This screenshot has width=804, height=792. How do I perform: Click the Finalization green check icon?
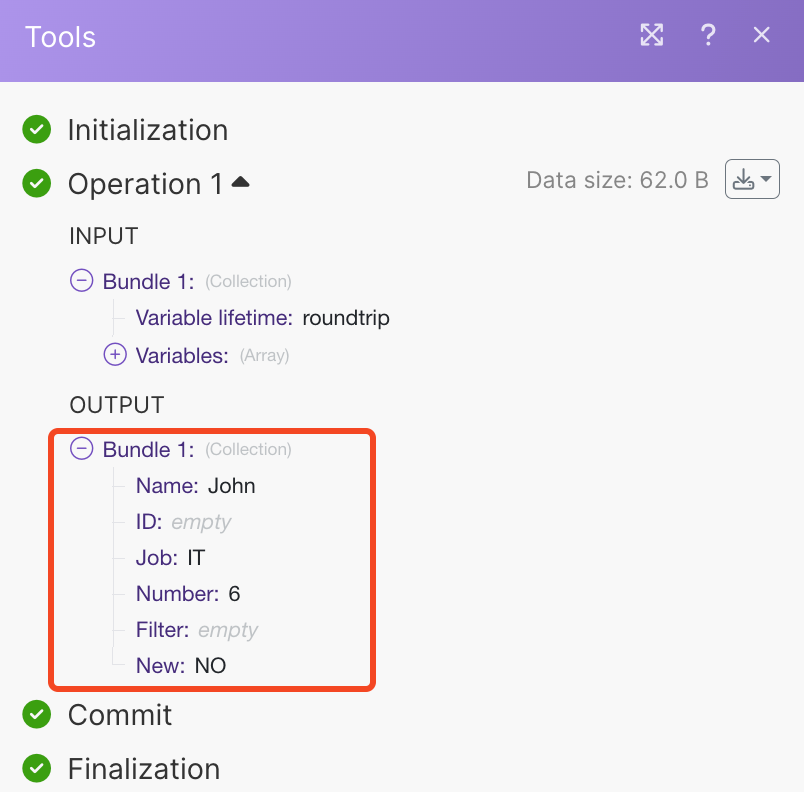(37, 768)
